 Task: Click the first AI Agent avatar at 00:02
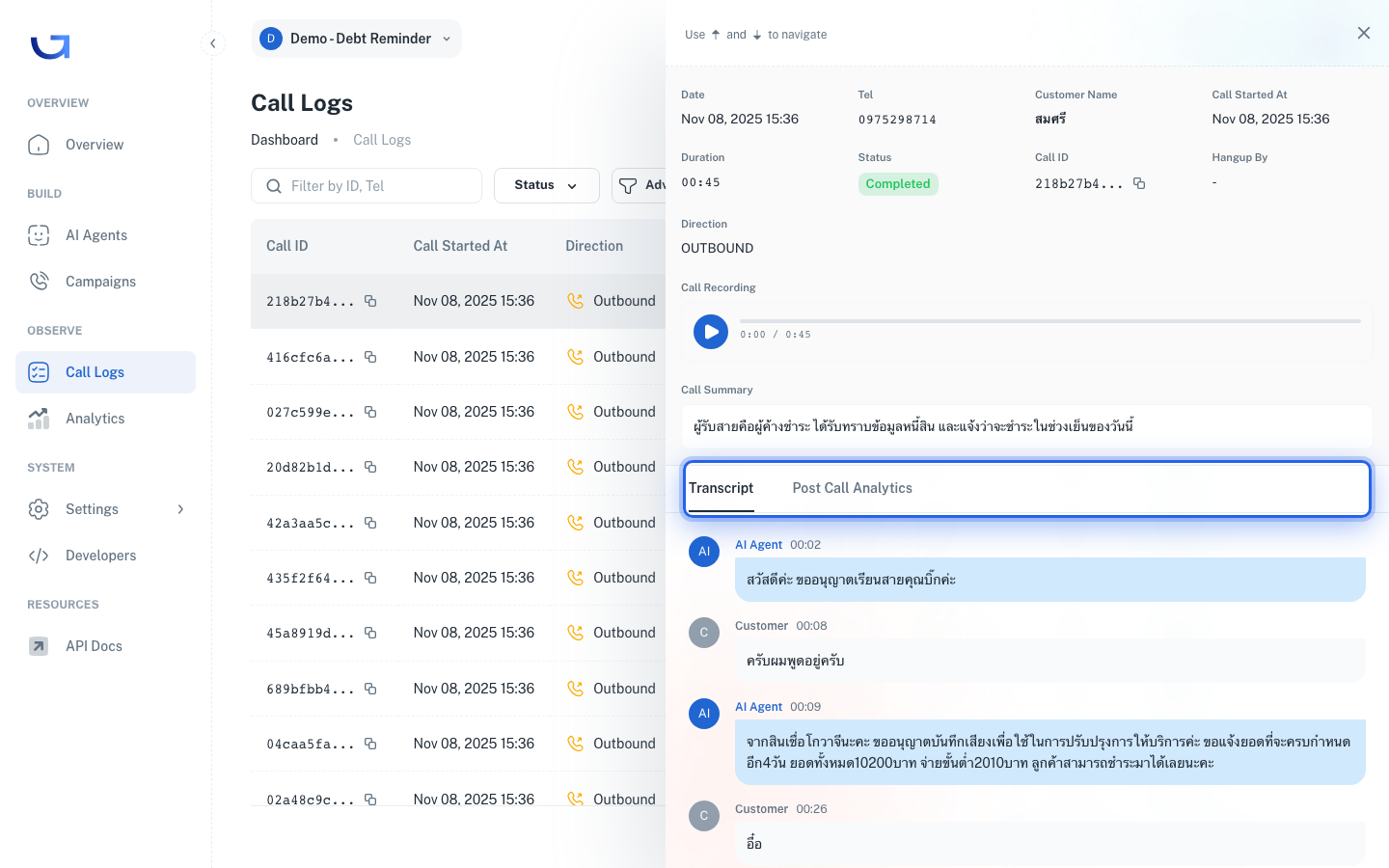704,552
